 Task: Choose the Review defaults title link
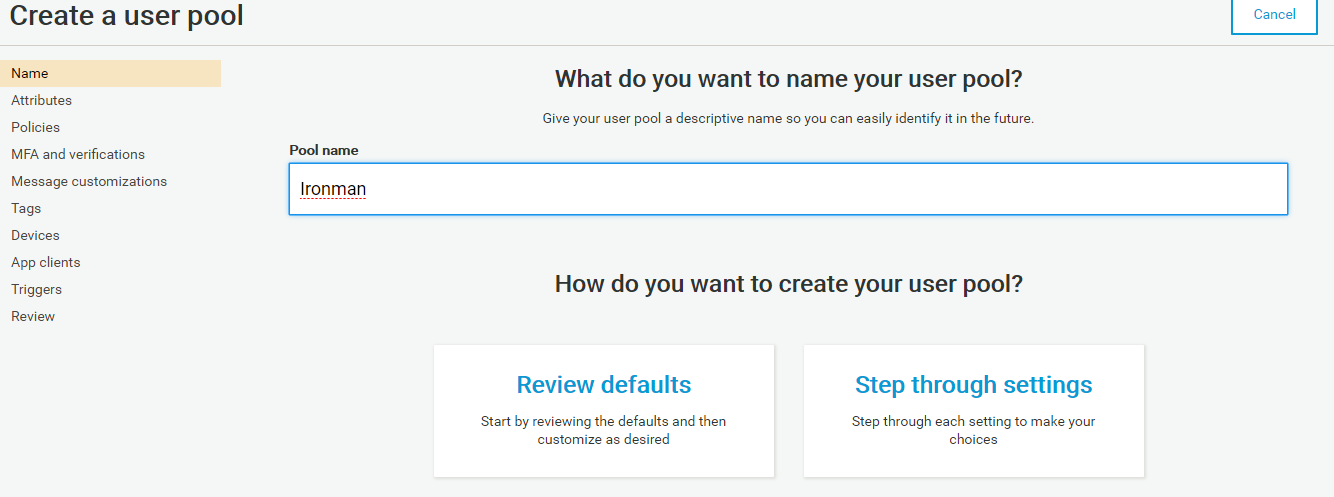pyautogui.click(x=603, y=385)
